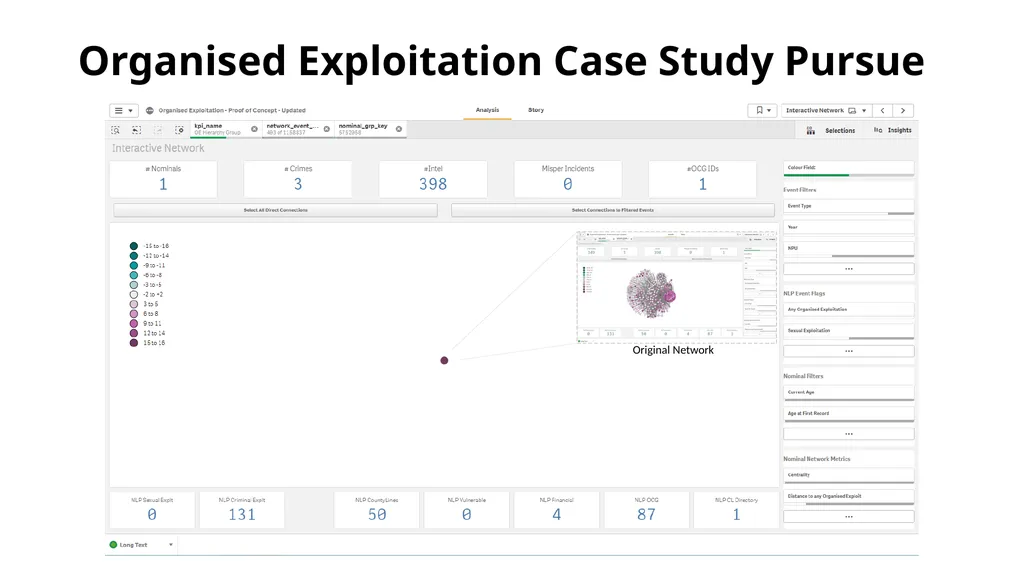Click the single purple network node

point(444,361)
